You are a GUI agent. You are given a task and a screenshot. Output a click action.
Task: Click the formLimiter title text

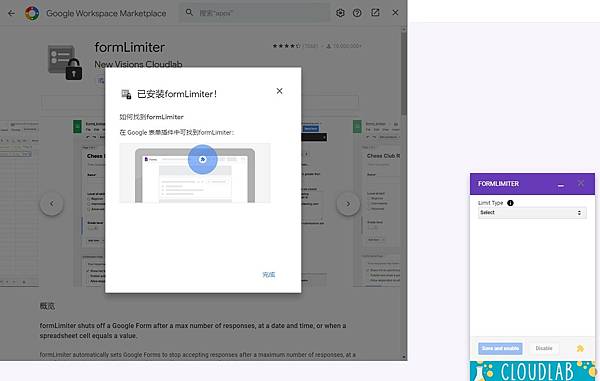pyautogui.click(x=130, y=47)
